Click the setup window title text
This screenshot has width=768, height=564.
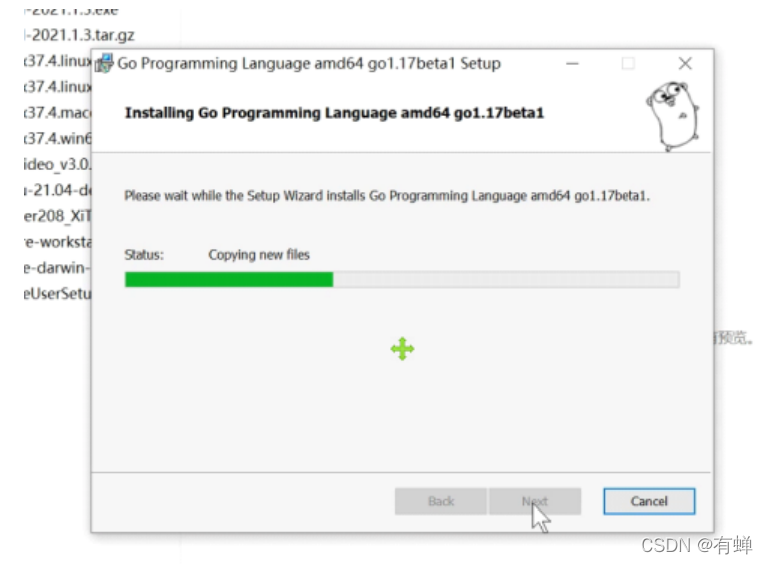pos(309,64)
